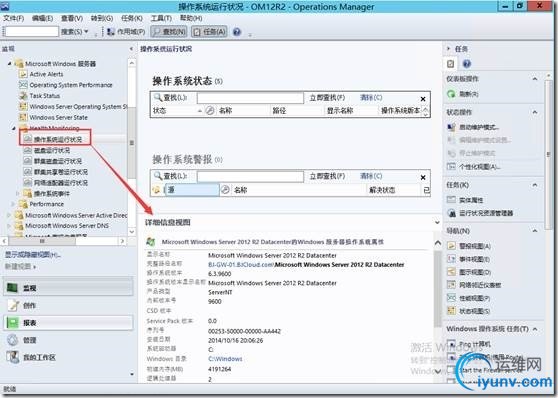Expand the Microsoft Windows Server DNS node
Screen dimensions: 558x398
9,226
